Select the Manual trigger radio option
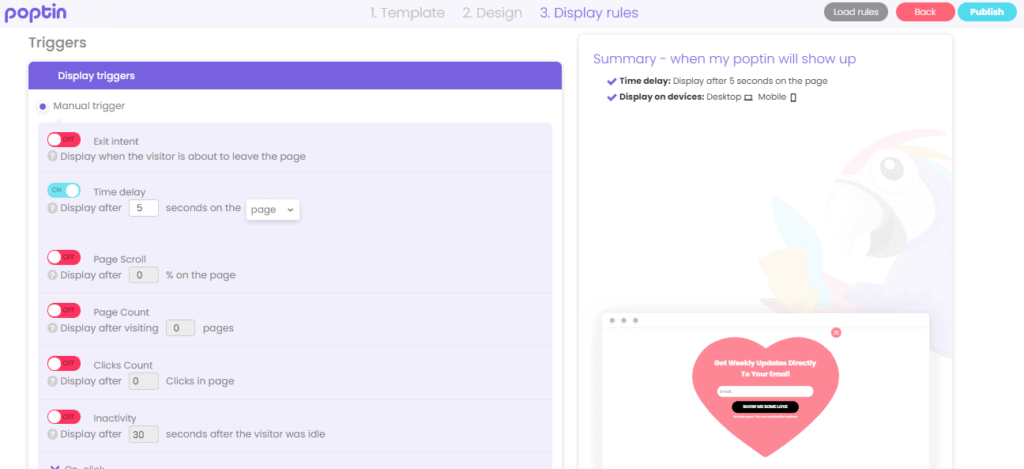The height and width of the screenshot is (469, 1024). tap(42, 106)
